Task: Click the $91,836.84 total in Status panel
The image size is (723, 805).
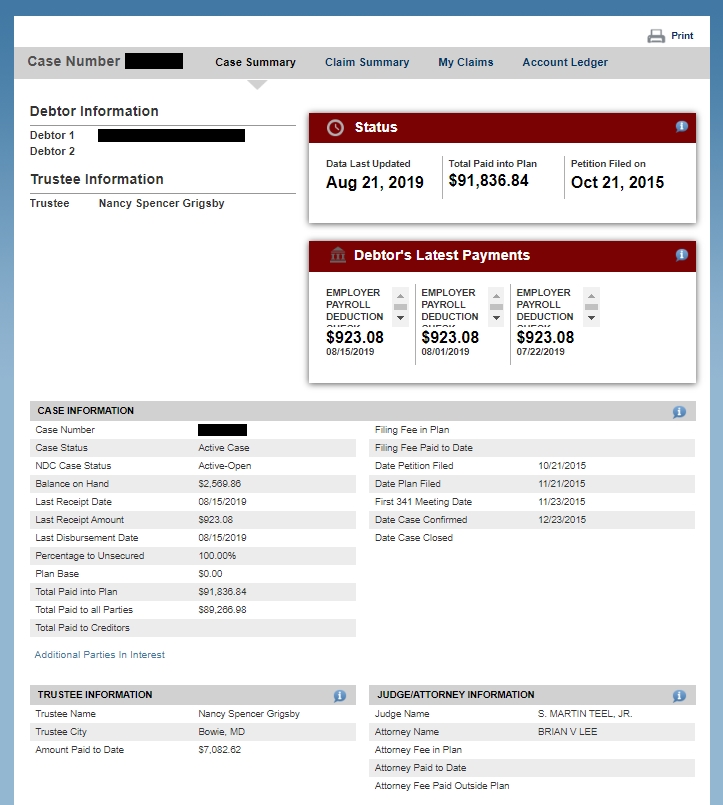Action: point(488,180)
